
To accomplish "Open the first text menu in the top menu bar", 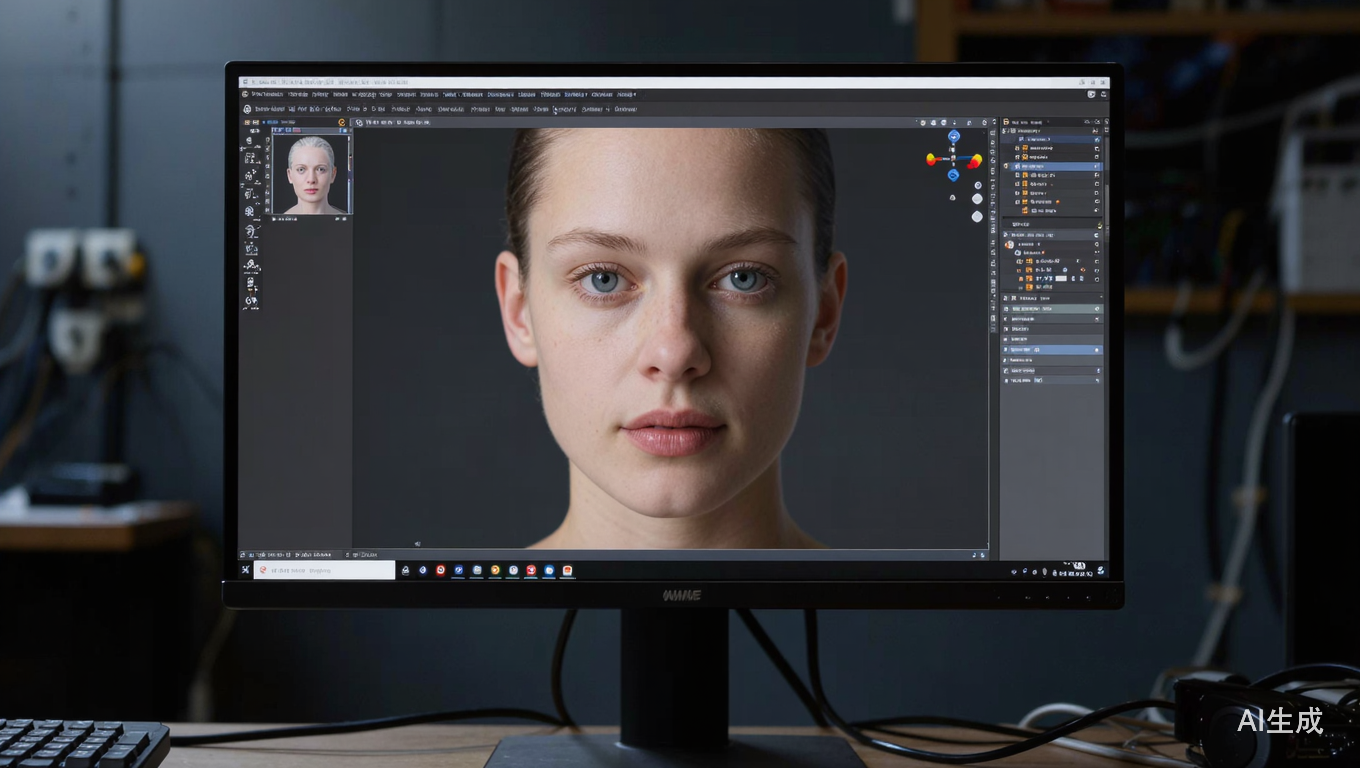I will (x=267, y=94).
